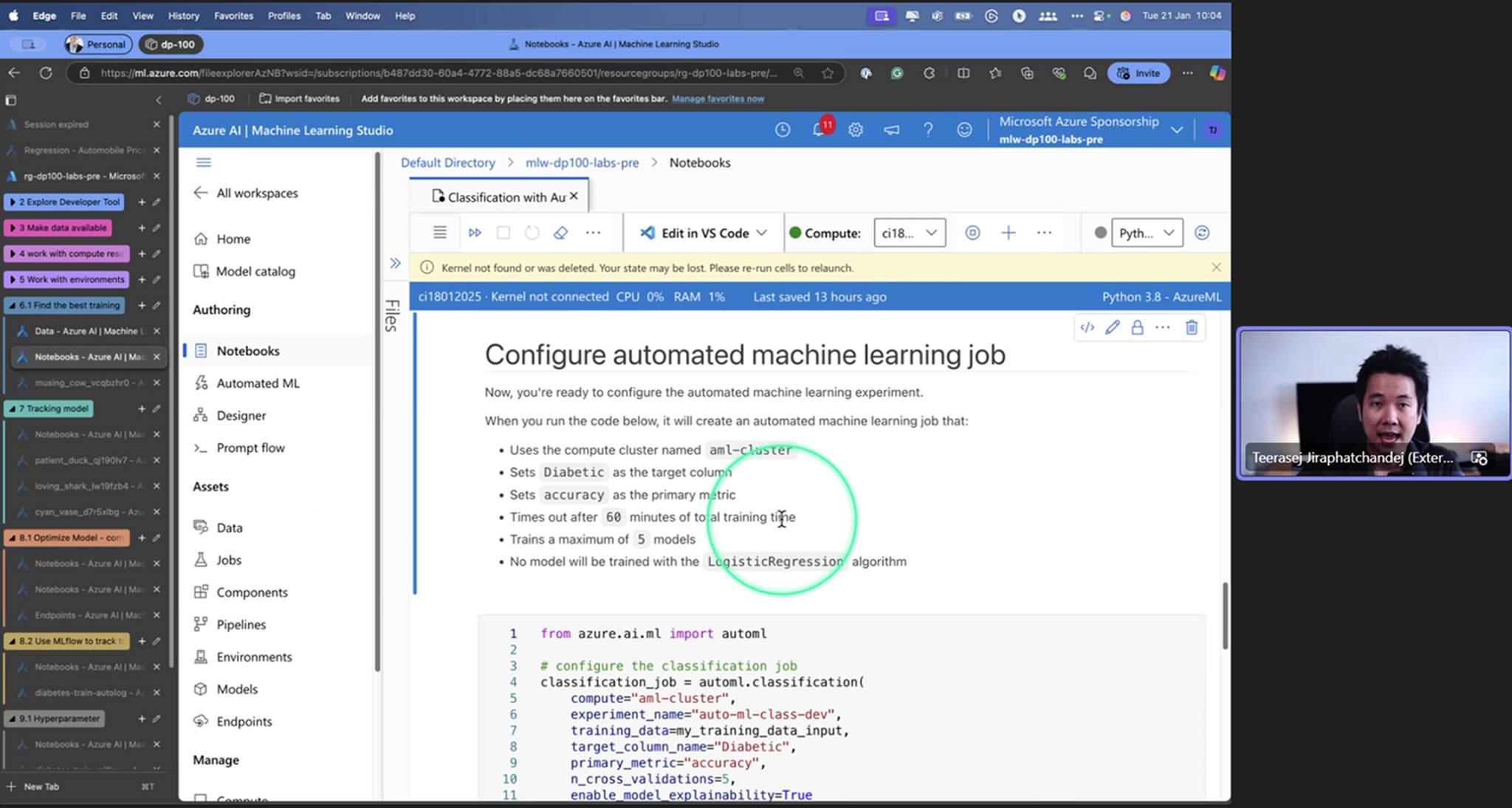
Task: Go back in browser history
Action: point(14,73)
